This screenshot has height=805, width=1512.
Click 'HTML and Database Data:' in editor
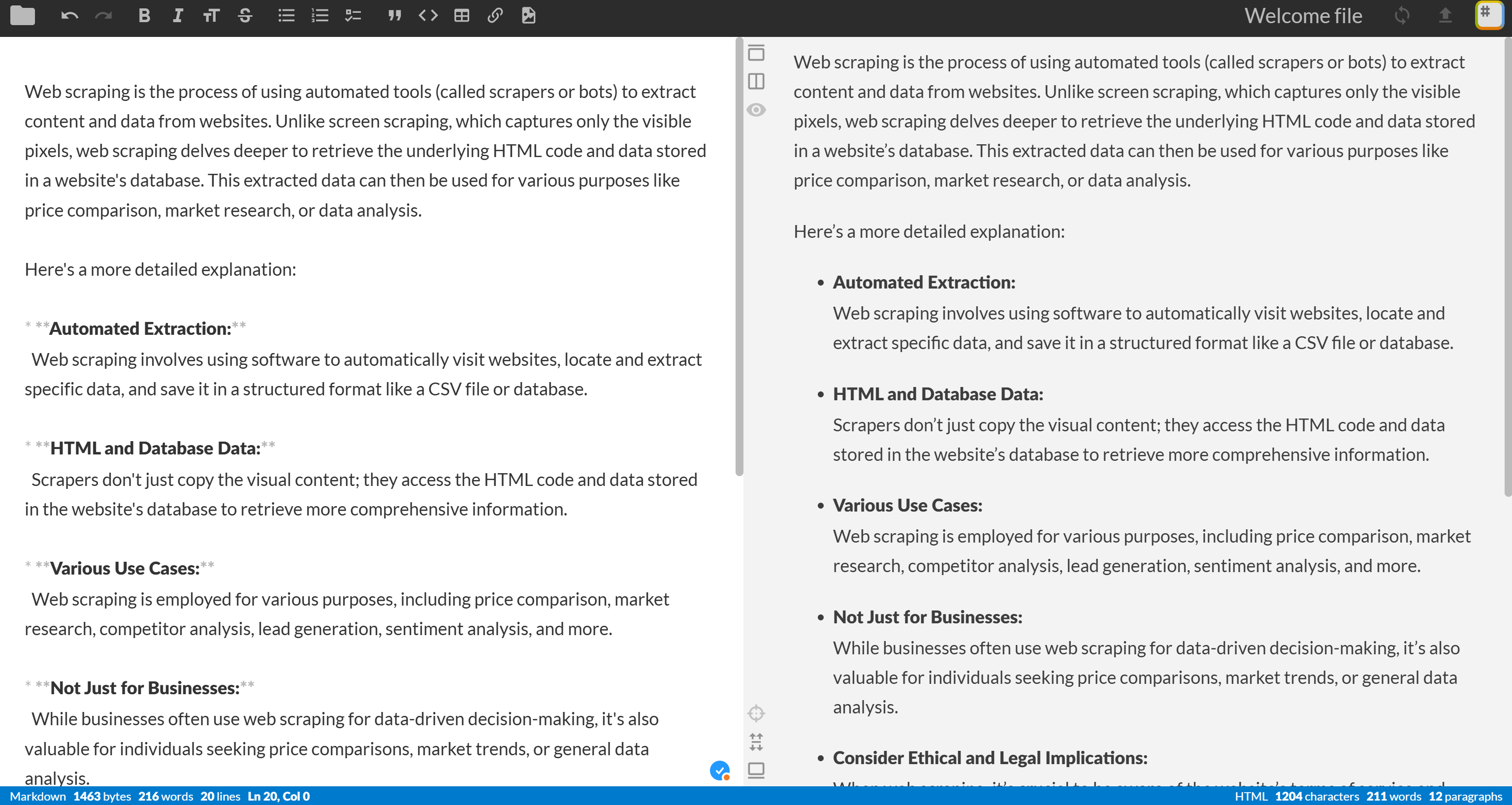point(156,449)
